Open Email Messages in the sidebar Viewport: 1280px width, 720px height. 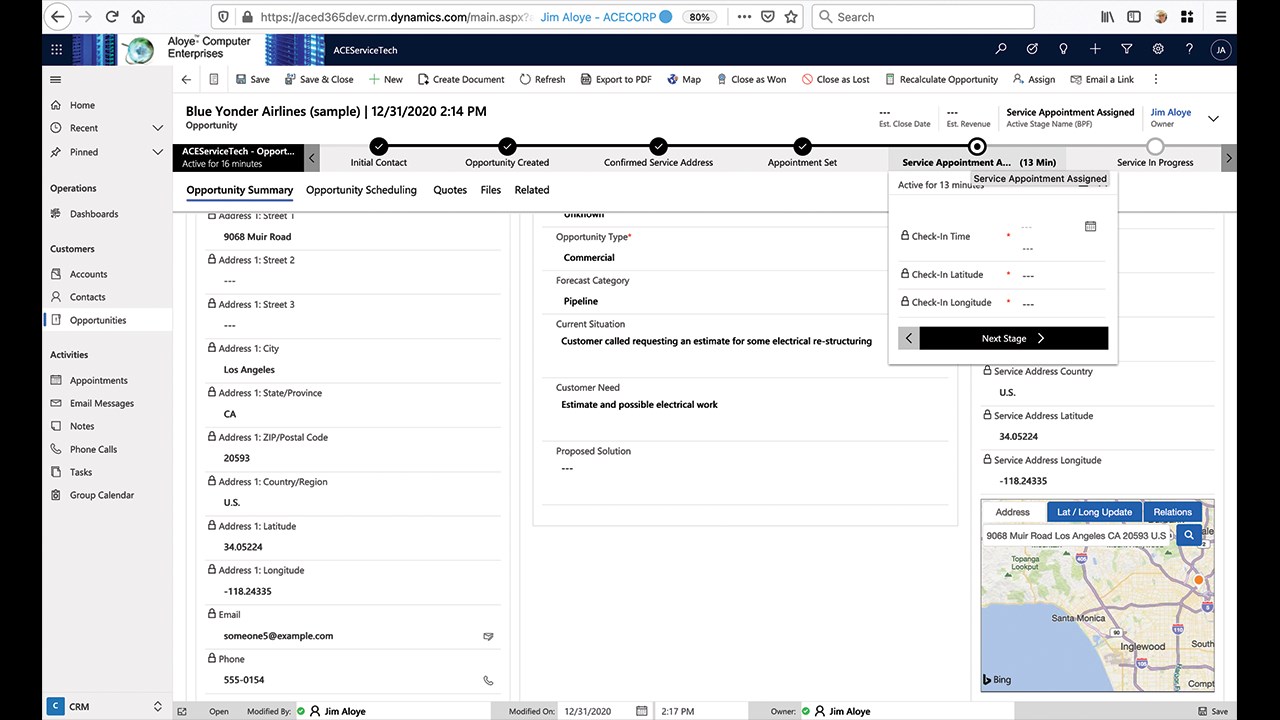101,403
